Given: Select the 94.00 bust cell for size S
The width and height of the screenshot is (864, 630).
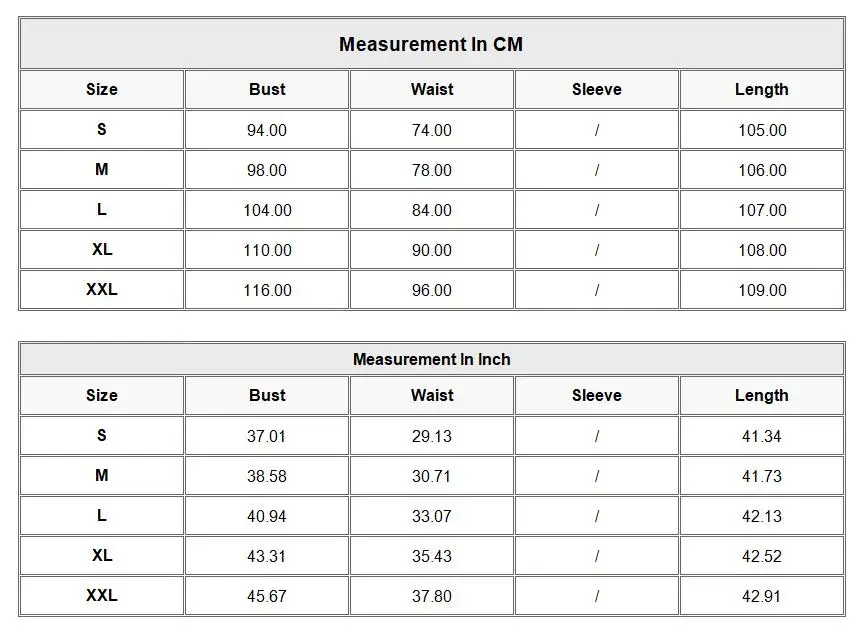Looking at the screenshot, I should click(267, 130).
